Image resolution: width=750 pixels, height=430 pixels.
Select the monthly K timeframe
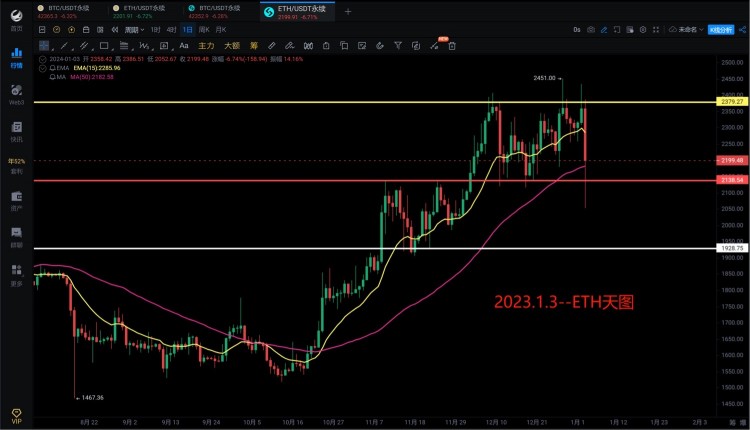(221, 30)
